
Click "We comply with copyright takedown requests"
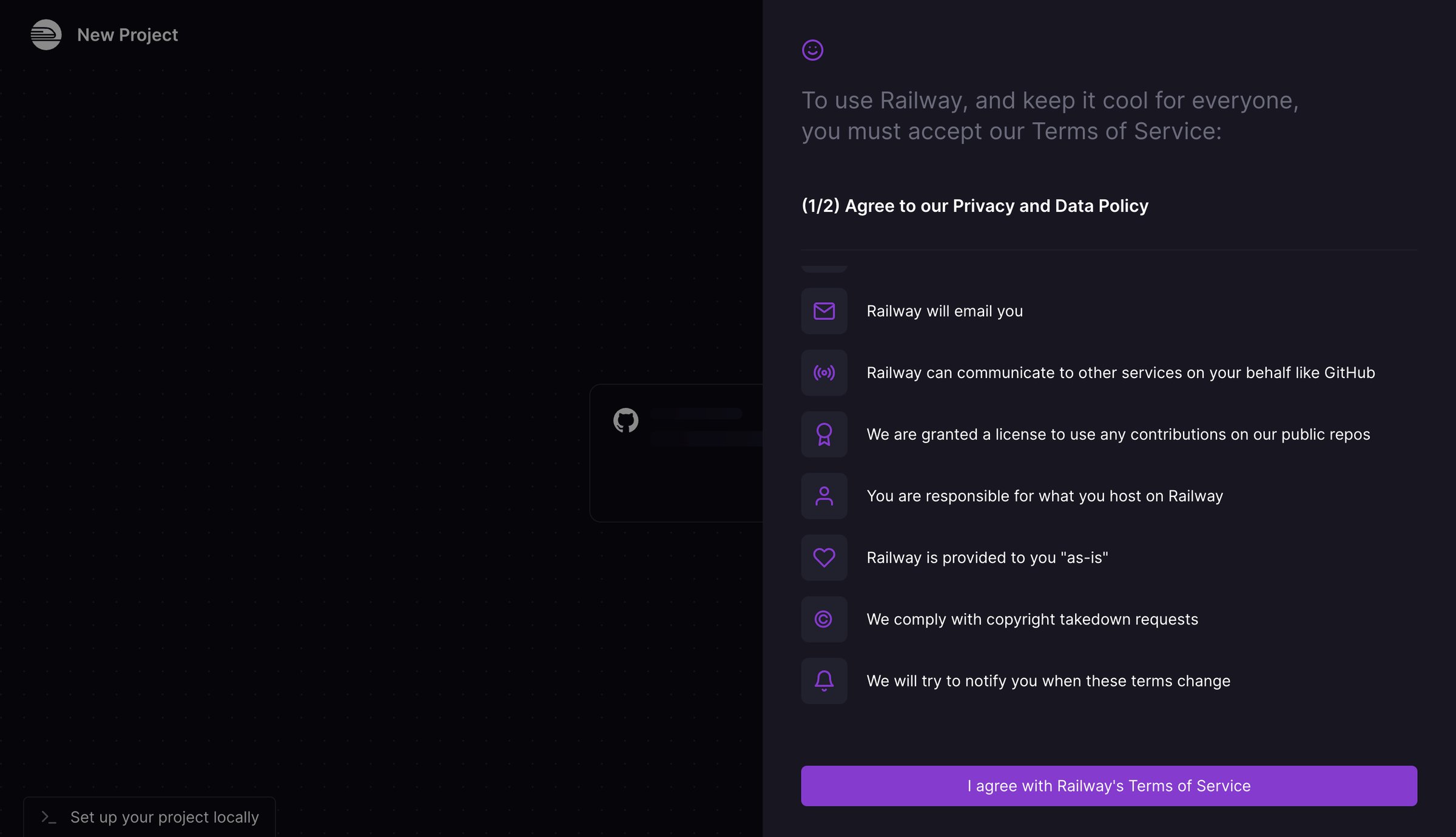pyautogui.click(x=1032, y=619)
